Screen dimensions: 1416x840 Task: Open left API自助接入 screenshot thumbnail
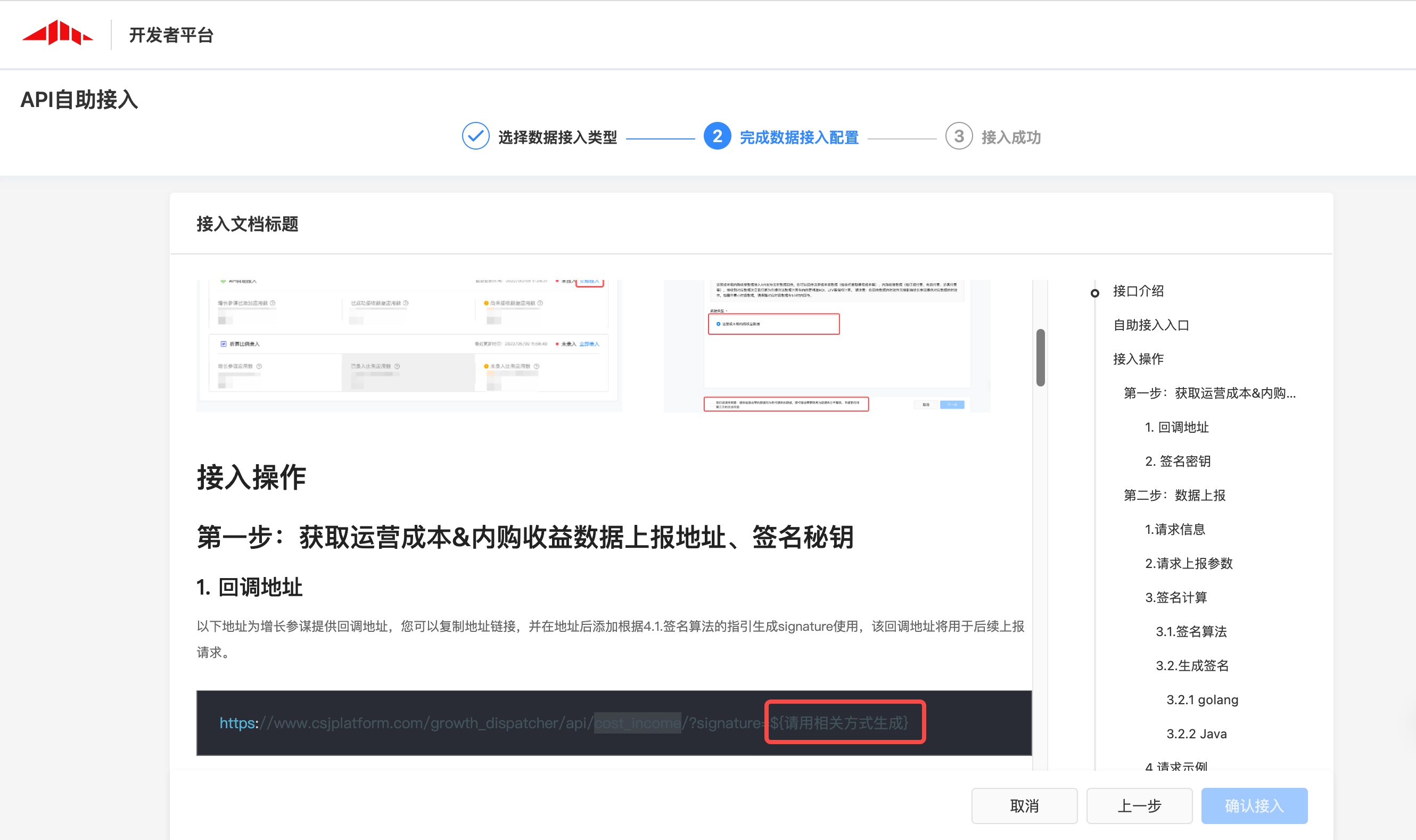click(409, 345)
